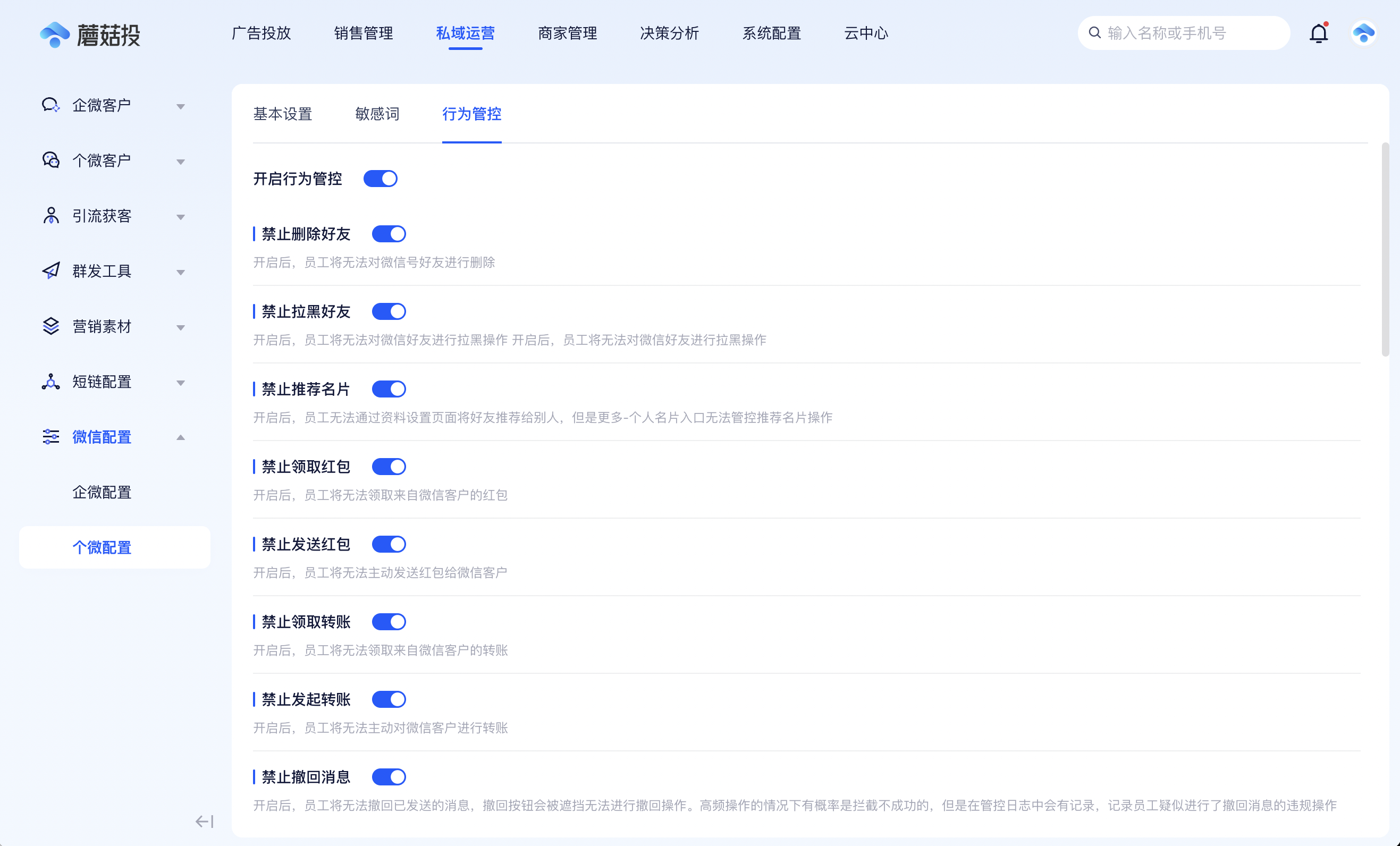Click the 蘑菇投 cloud logo

tap(55, 35)
